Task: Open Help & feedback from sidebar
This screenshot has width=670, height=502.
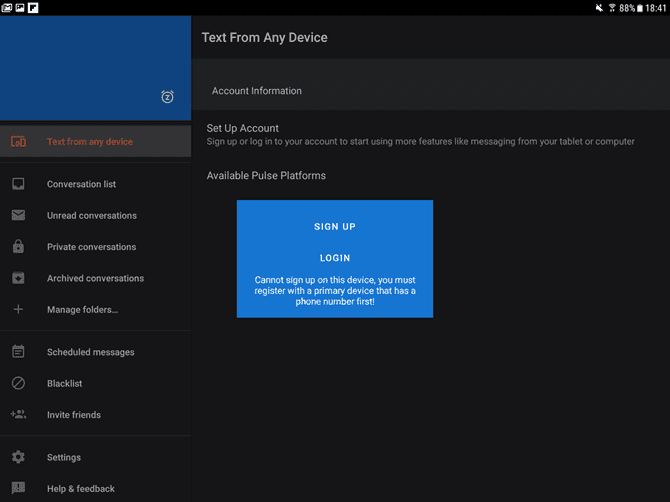Action: [x=80, y=489]
